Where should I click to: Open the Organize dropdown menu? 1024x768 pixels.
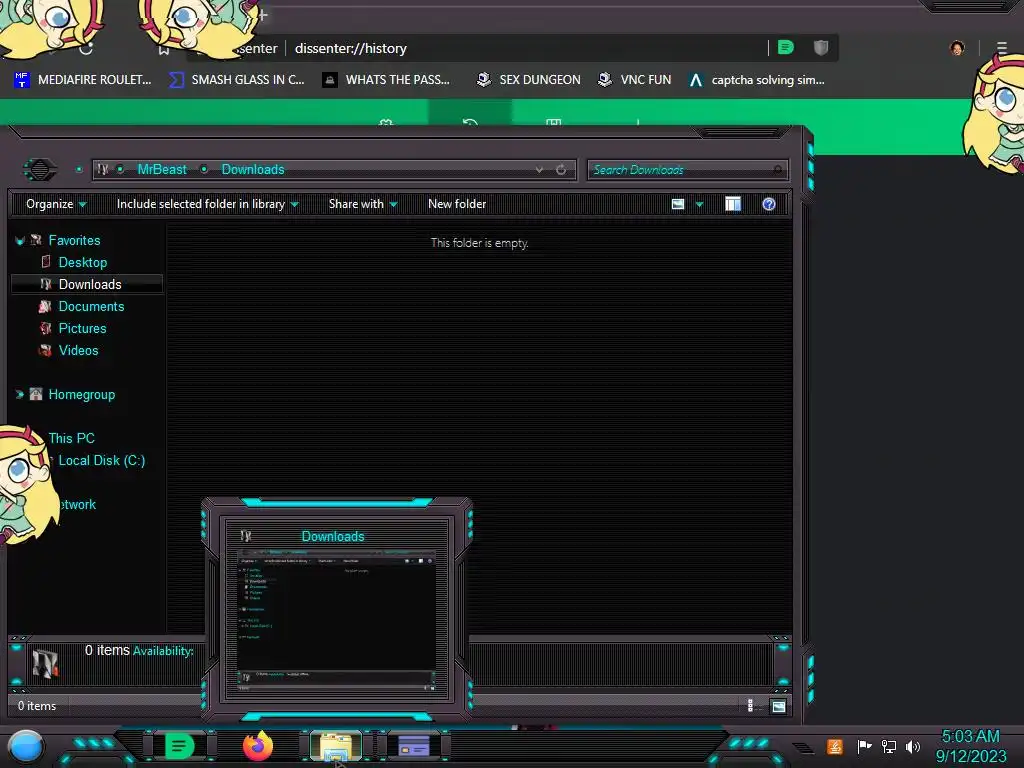click(x=56, y=204)
